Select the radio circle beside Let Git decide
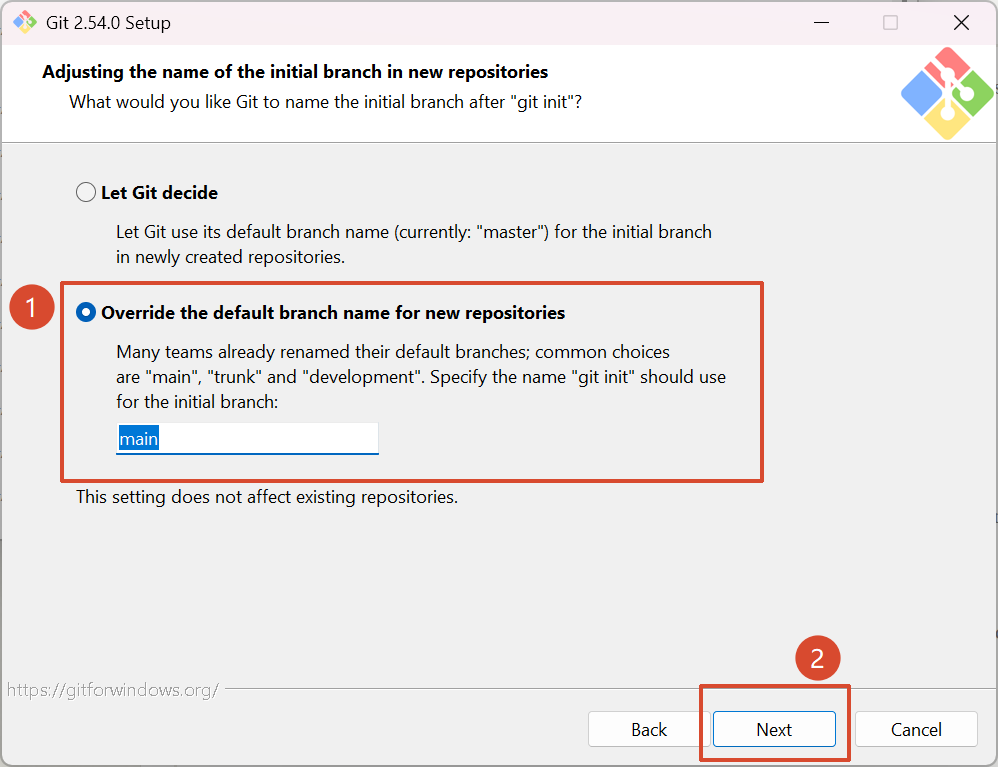This screenshot has width=998, height=767. tap(86, 192)
